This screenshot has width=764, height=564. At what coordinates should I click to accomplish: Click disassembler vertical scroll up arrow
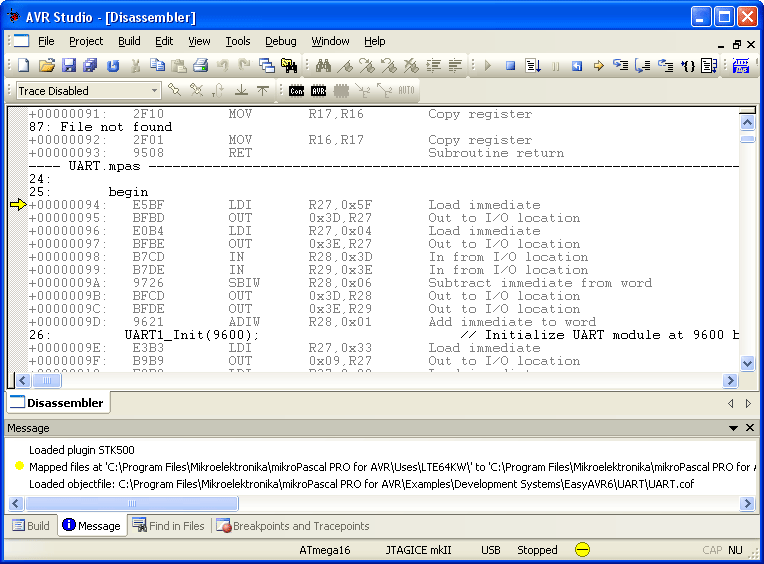[747, 122]
